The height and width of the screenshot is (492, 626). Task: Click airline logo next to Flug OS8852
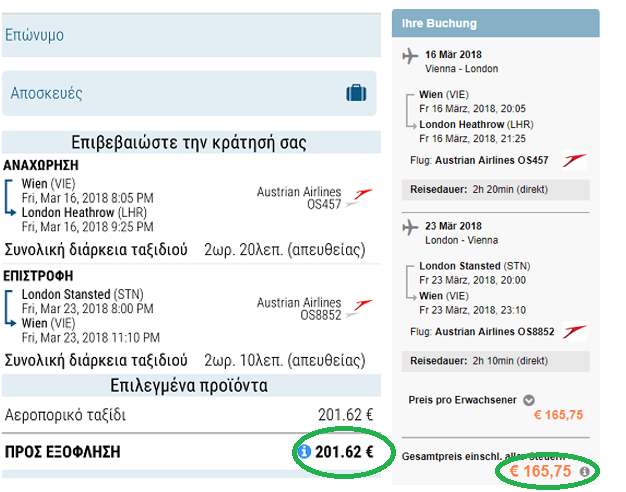coord(574,331)
